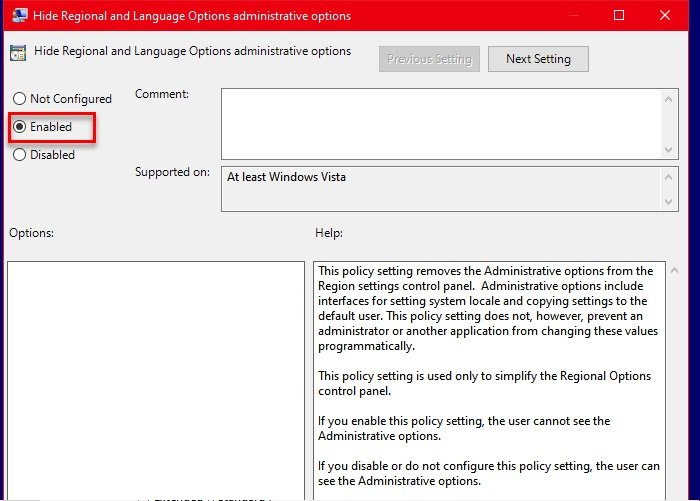Viewport: 700px width, 501px height.
Task: Close the policy setting dialog
Action: tap(666, 15)
